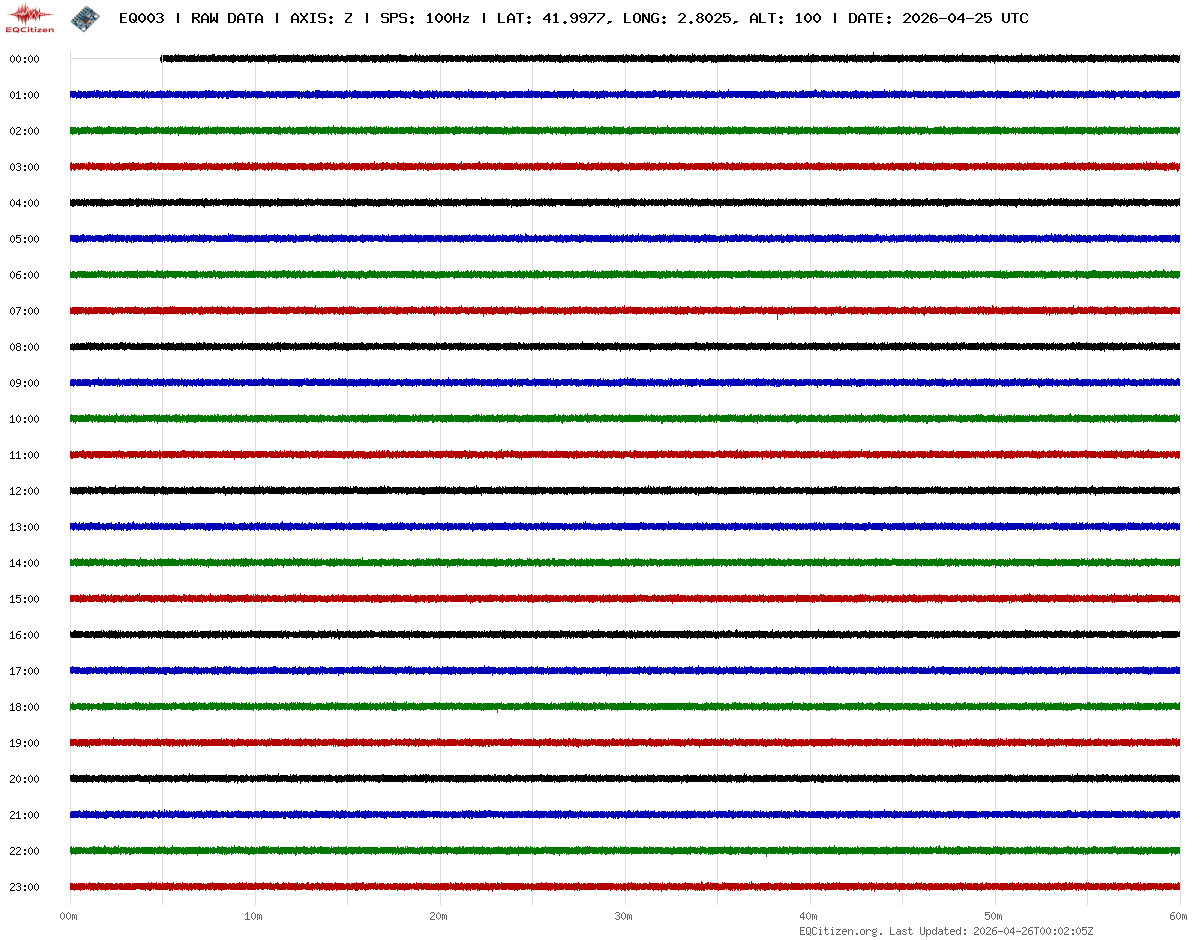Click the DATE: 2026-04-25 UTC header text
1200x940 pixels.
pos(938,18)
